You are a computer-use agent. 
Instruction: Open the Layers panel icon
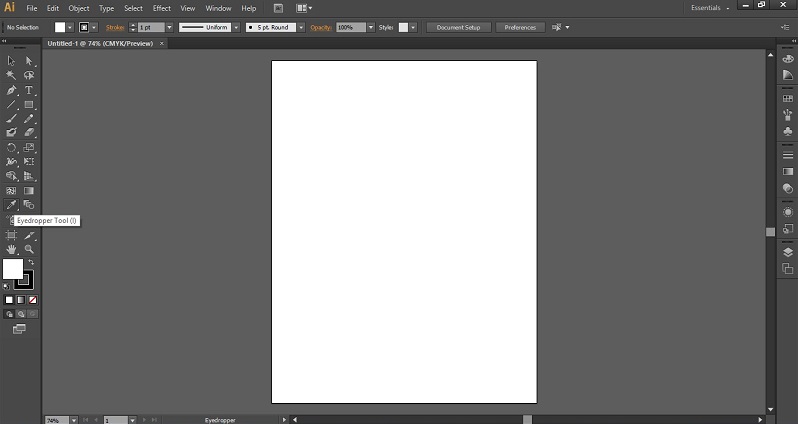(788, 252)
